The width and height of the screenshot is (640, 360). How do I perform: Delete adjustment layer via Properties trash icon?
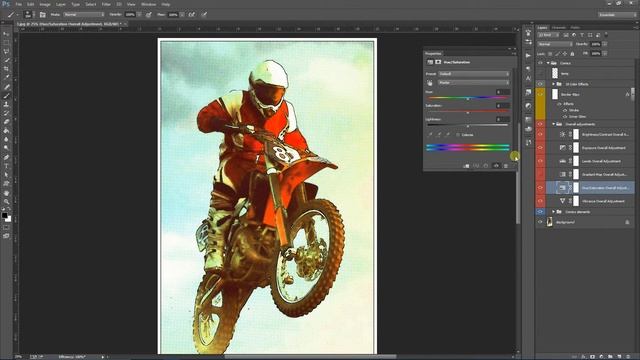506,166
